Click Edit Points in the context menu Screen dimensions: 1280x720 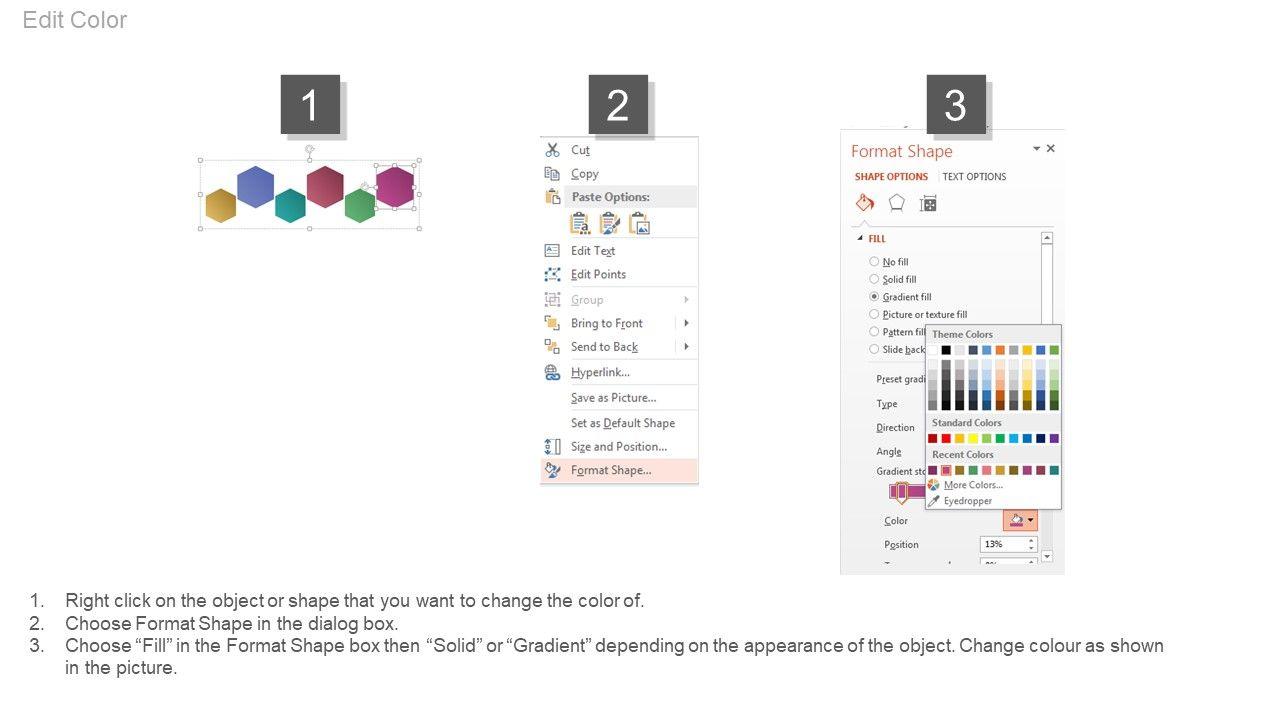(598, 274)
